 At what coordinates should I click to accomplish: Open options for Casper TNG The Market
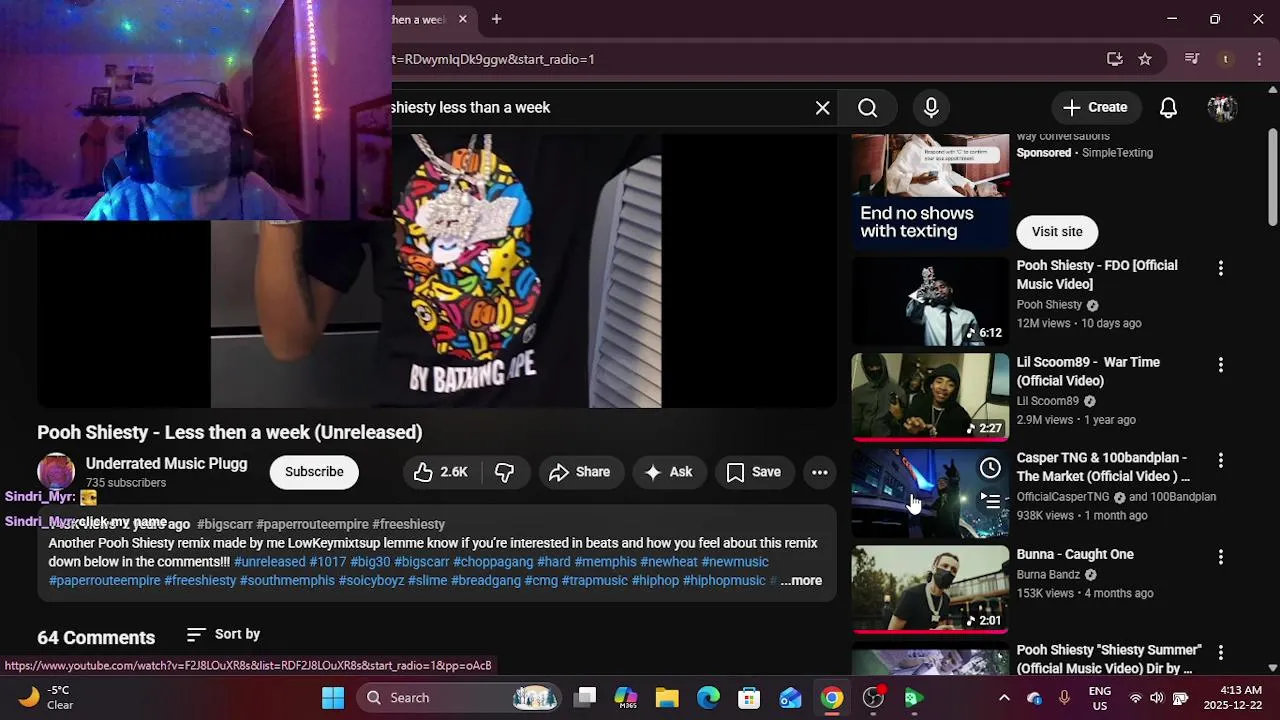click(x=1220, y=461)
